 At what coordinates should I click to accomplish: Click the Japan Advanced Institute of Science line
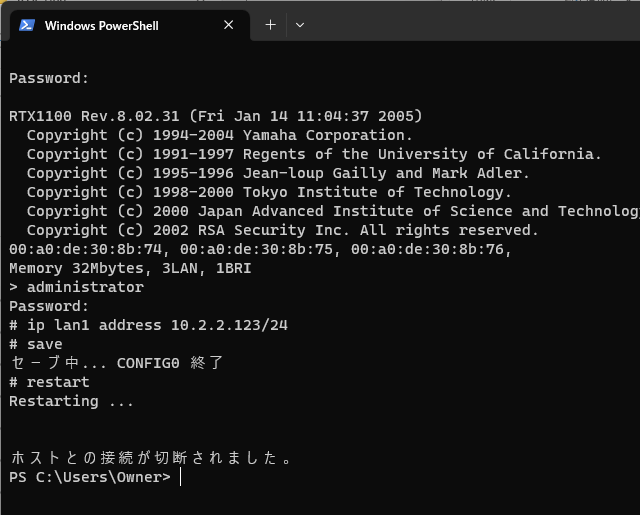(x=333, y=211)
